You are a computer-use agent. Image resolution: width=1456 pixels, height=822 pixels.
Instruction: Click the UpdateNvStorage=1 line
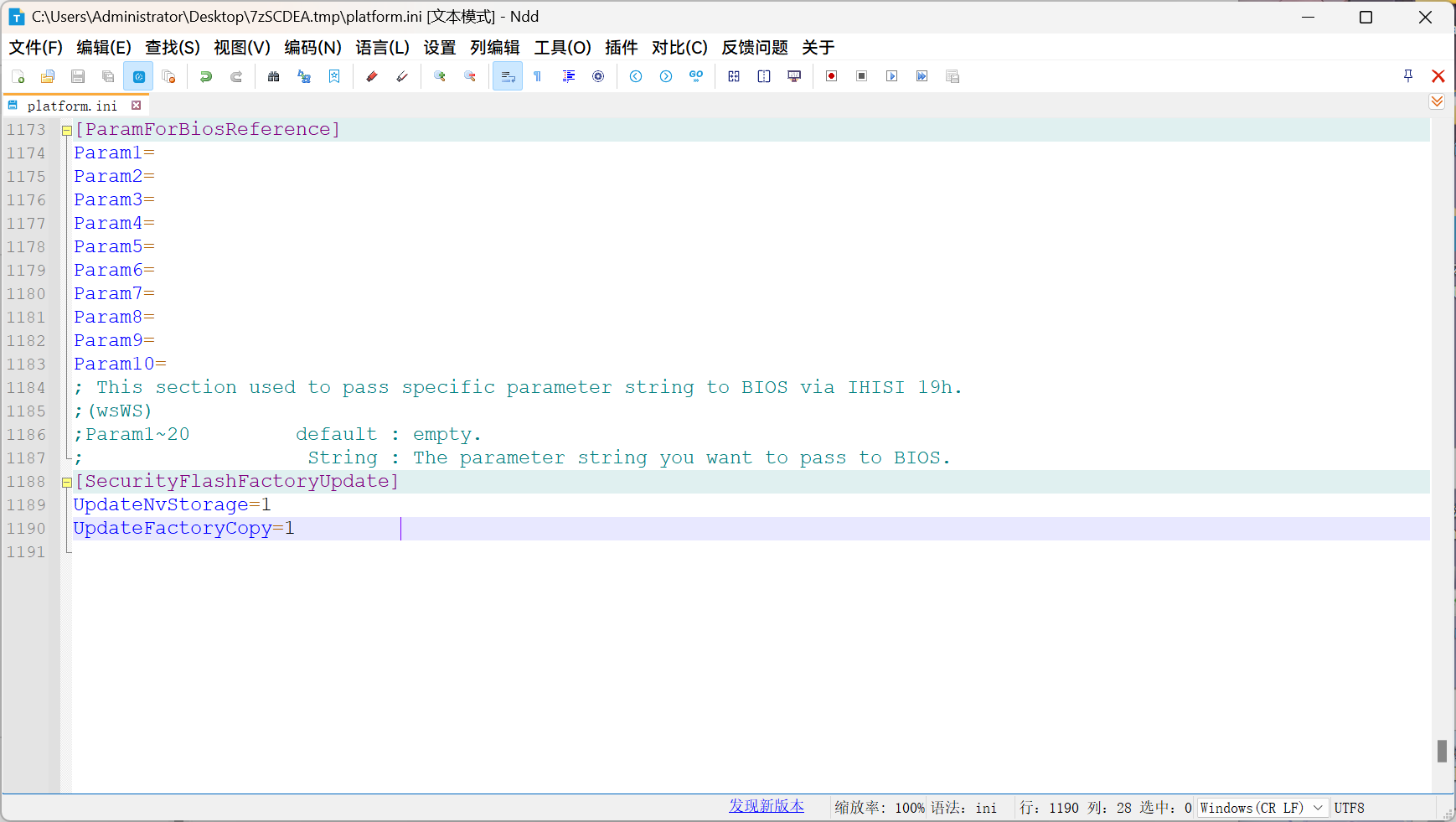pos(173,505)
